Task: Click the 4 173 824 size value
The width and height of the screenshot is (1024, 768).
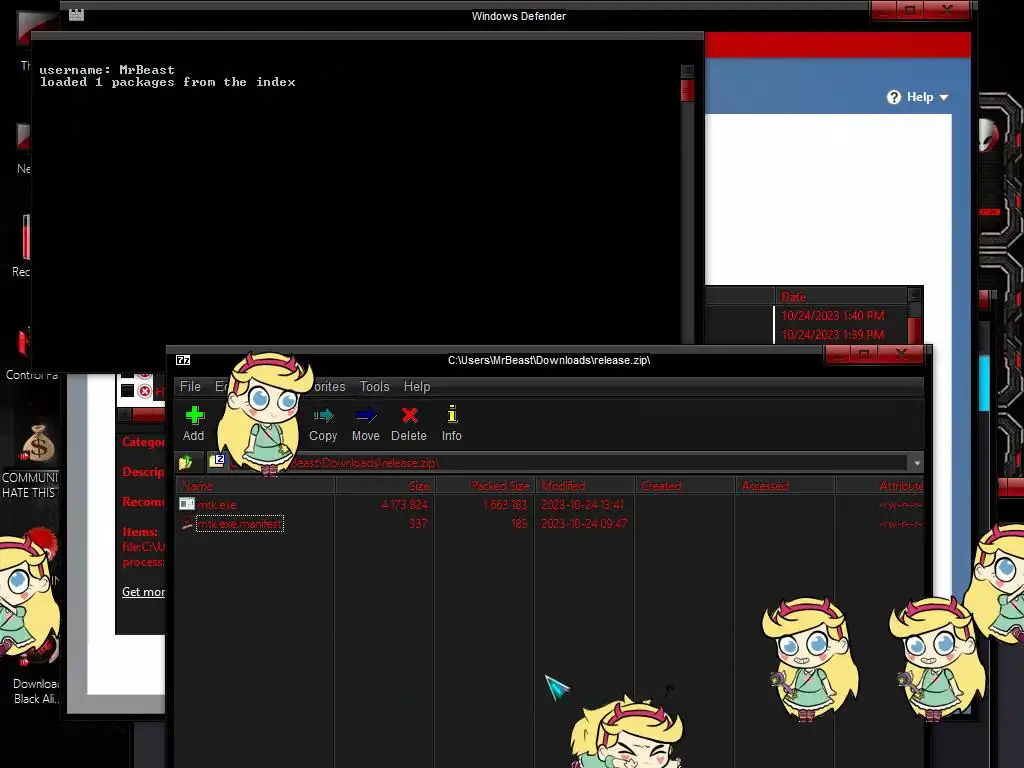Action: pos(405,505)
